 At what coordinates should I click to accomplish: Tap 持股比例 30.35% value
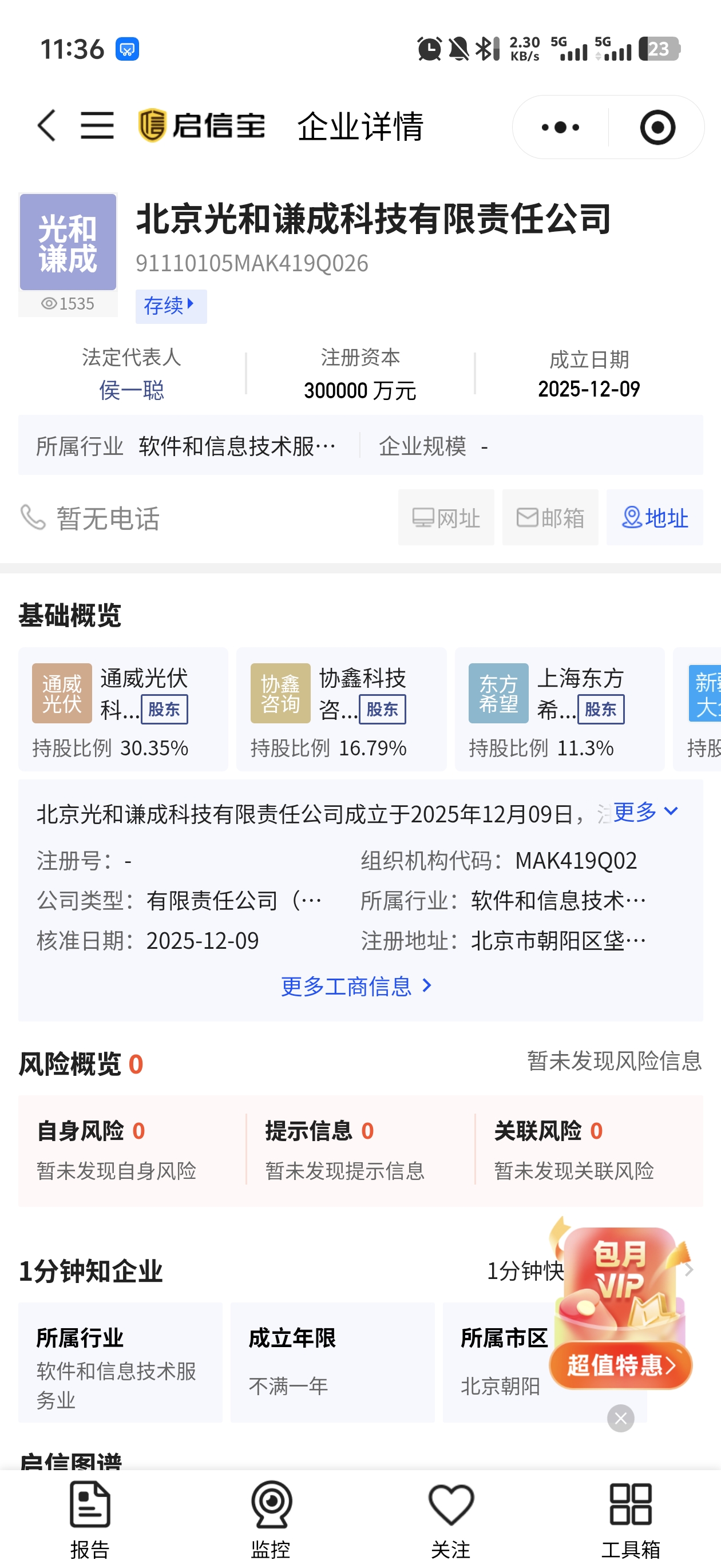pyautogui.click(x=154, y=747)
